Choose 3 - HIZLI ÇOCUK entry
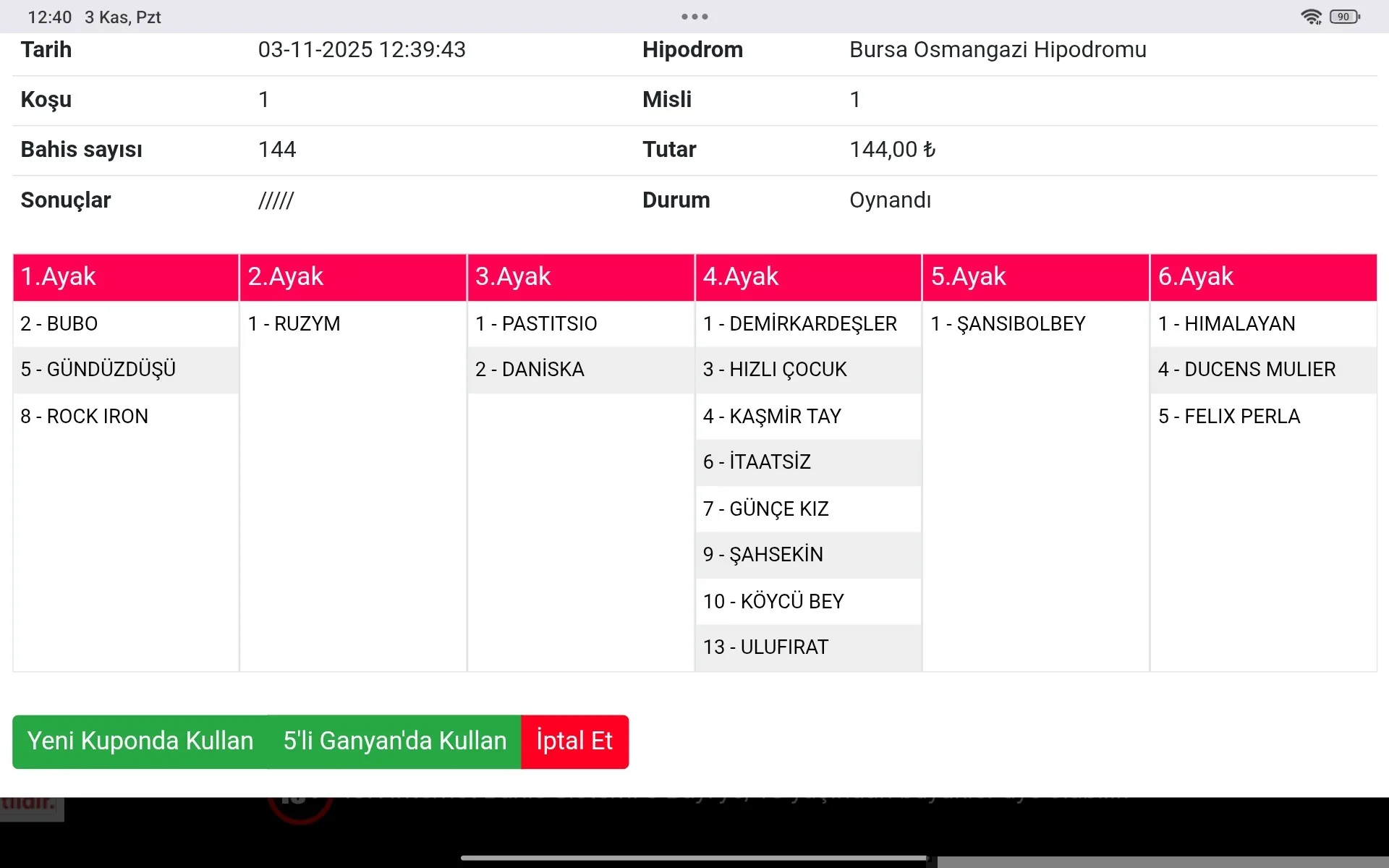Viewport: 1389px width, 868px height. point(775,370)
